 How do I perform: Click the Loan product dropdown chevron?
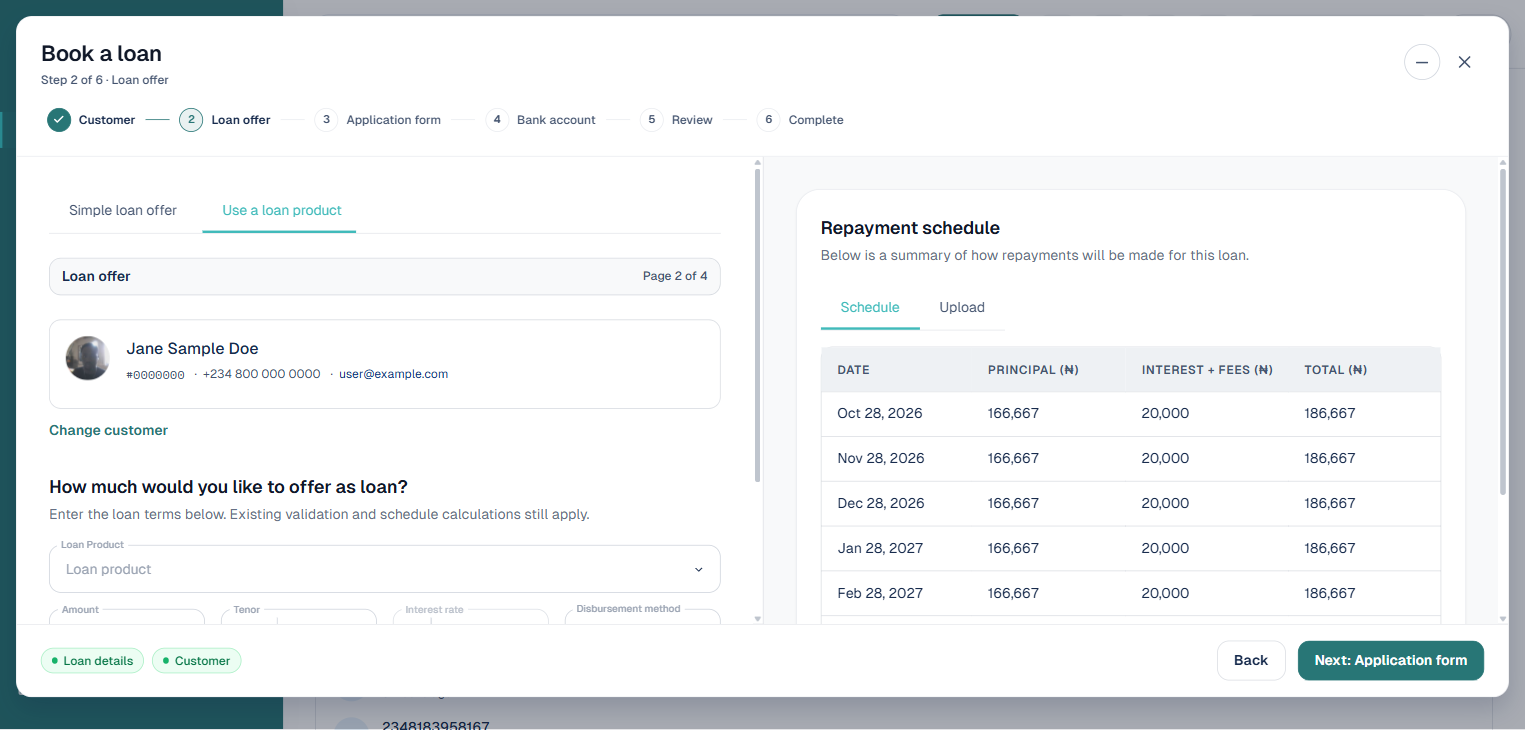pyautogui.click(x=698, y=570)
